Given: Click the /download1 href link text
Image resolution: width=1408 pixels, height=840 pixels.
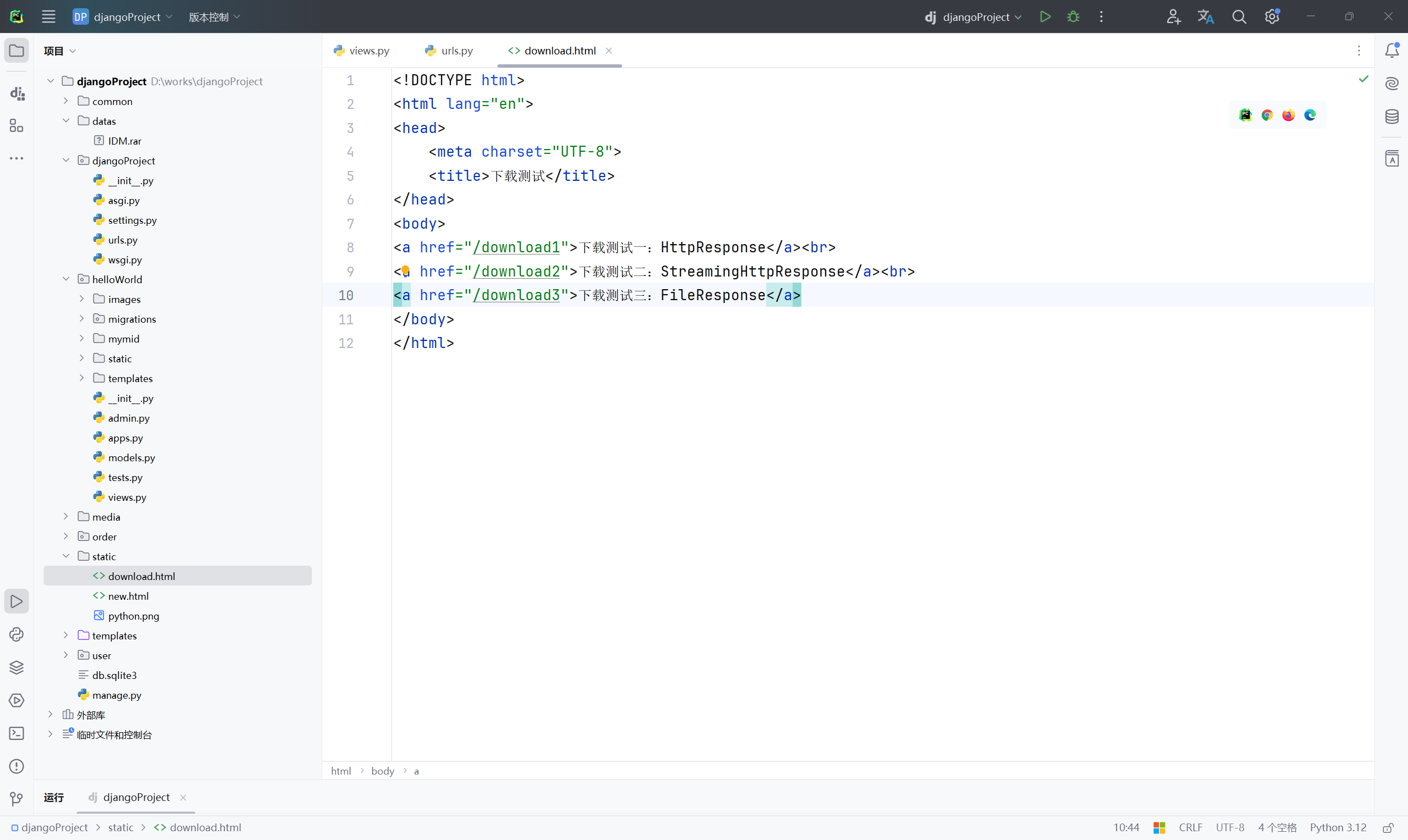Looking at the screenshot, I should (516, 247).
